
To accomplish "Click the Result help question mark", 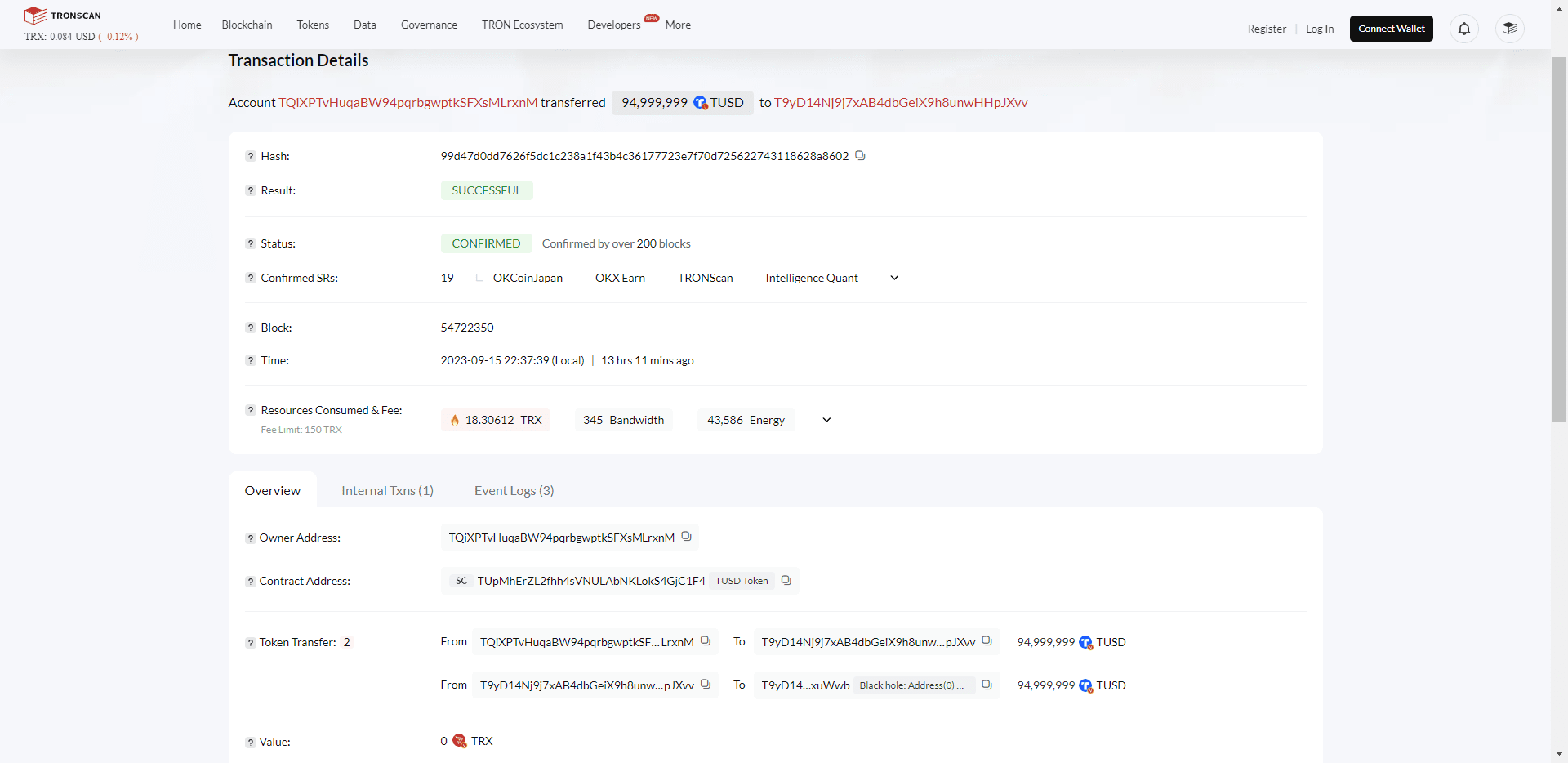I will pos(251,190).
